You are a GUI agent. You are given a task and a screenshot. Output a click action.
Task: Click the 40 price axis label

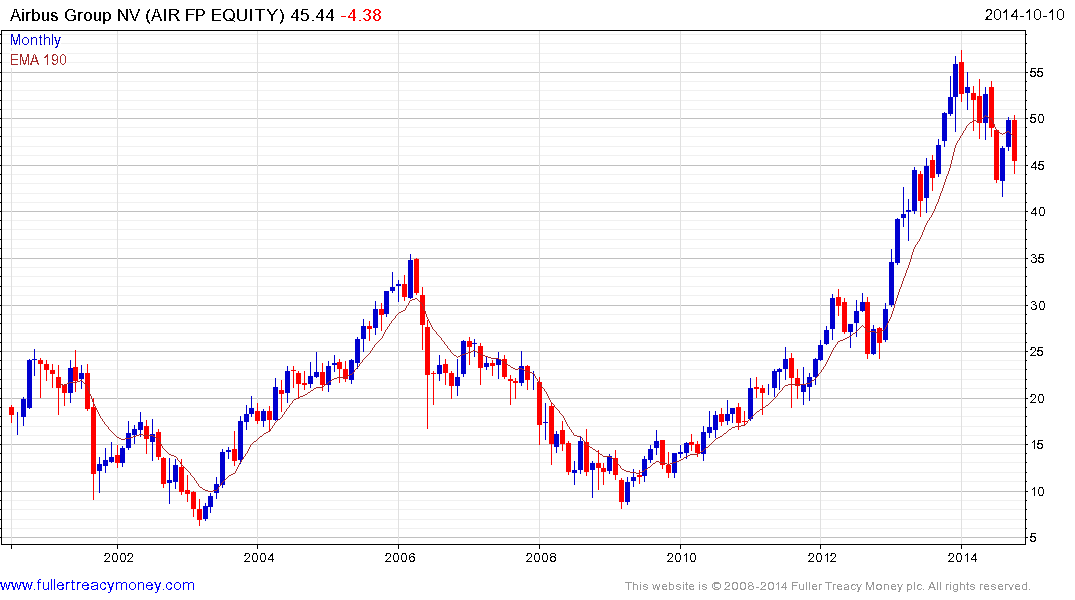coord(1037,212)
